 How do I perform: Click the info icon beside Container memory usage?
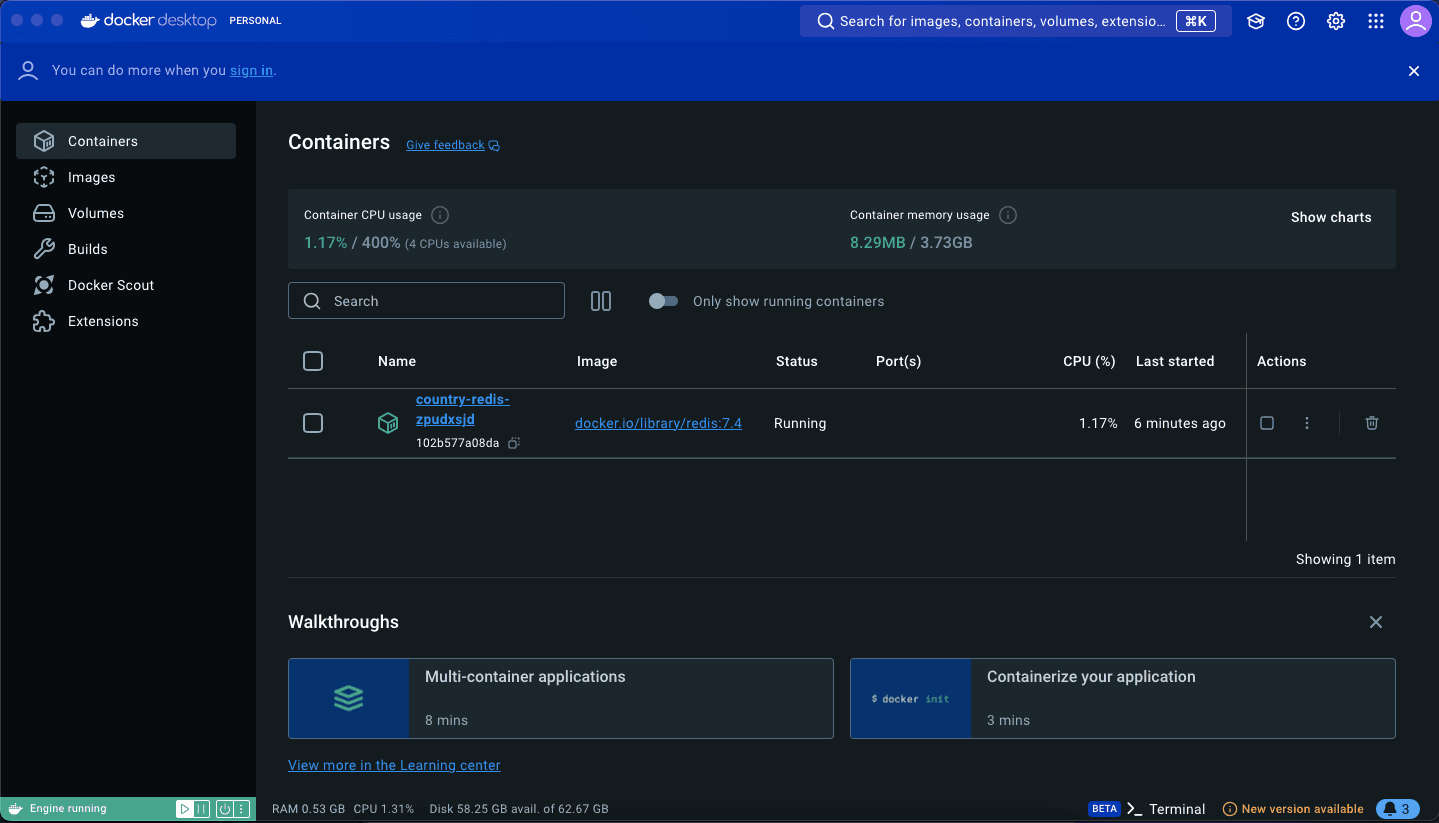[1008, 215]
